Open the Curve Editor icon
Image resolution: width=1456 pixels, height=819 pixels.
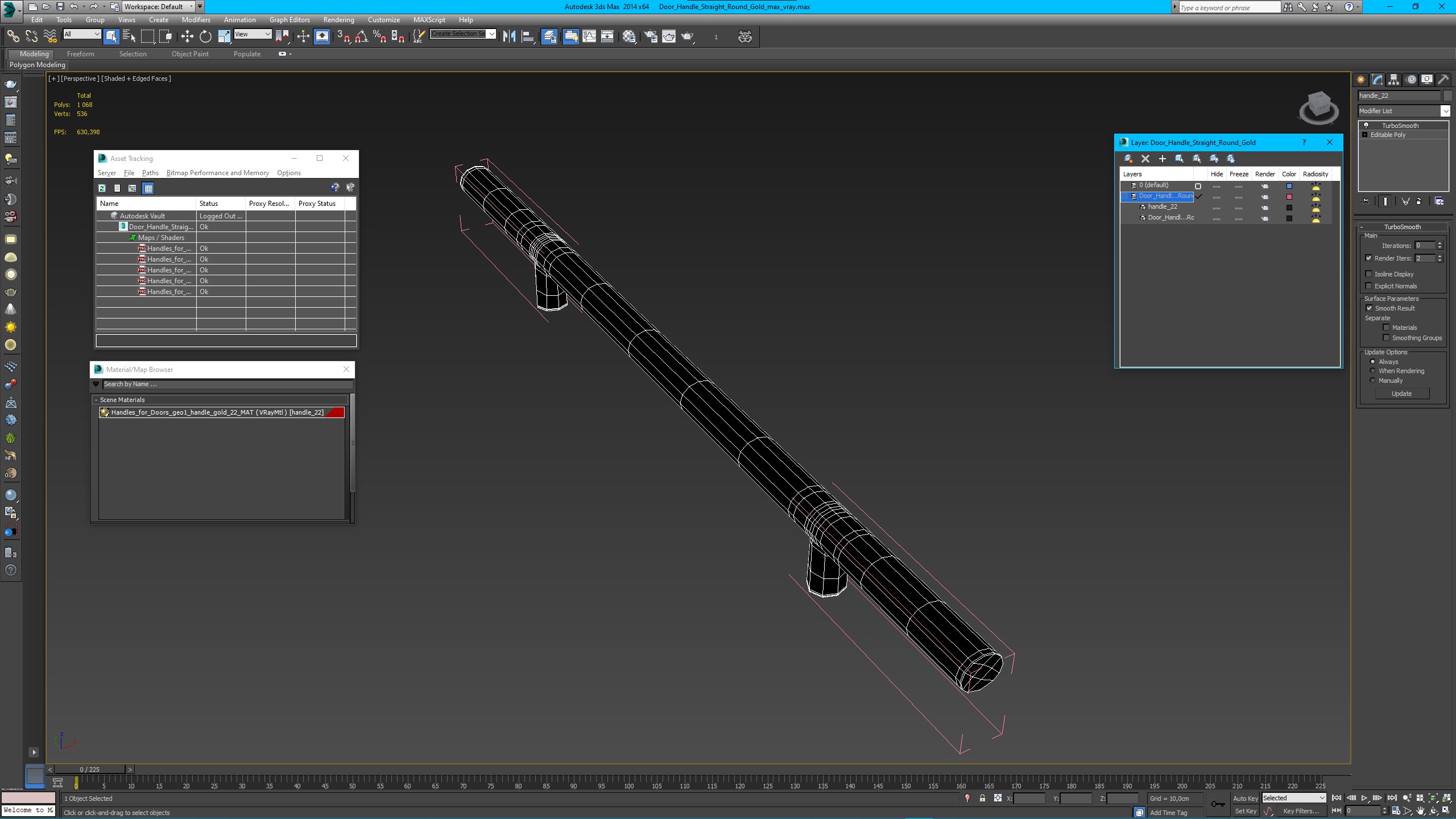pyautogui.click(x=589, y=36)
